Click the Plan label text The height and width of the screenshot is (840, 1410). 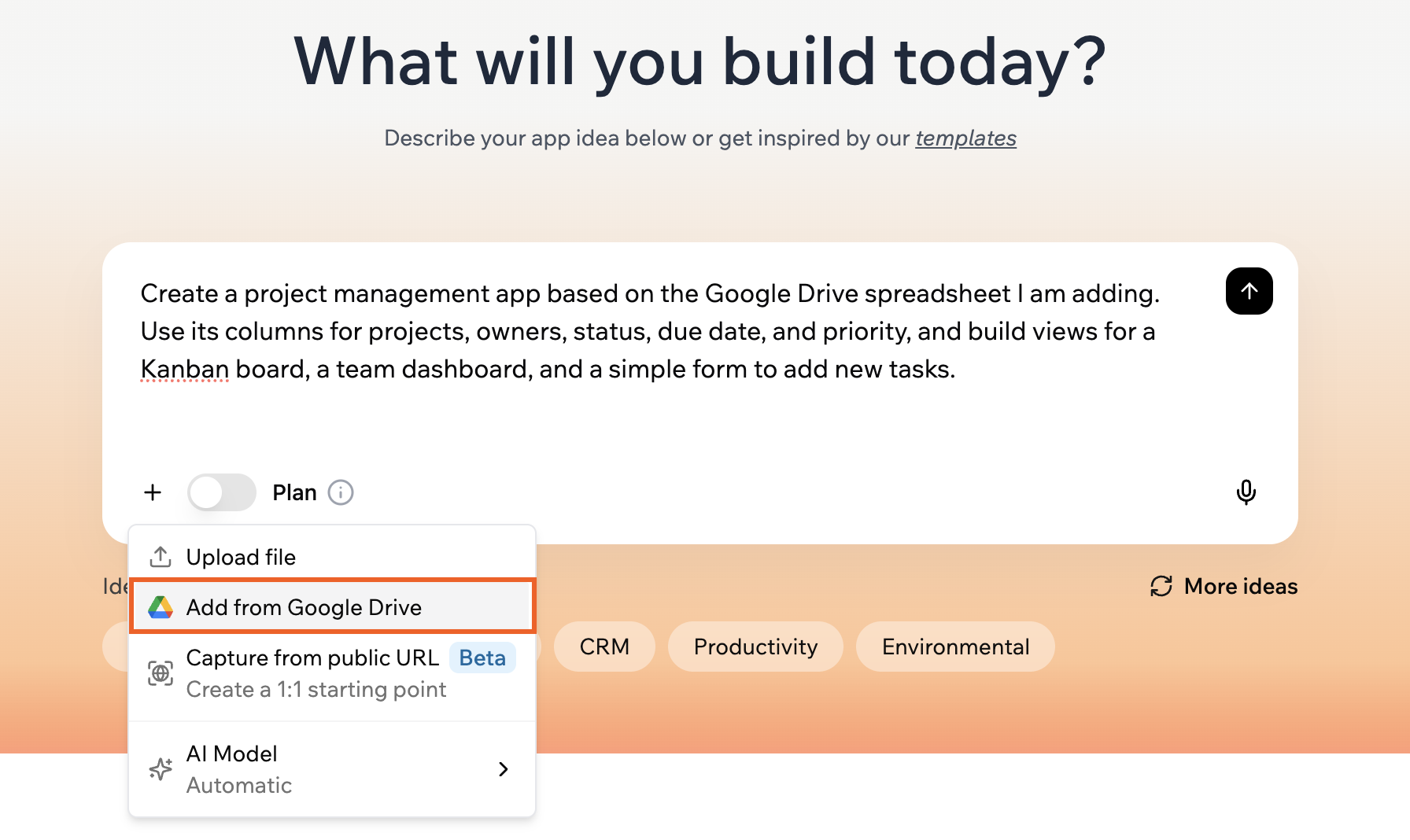pos(294,492)
